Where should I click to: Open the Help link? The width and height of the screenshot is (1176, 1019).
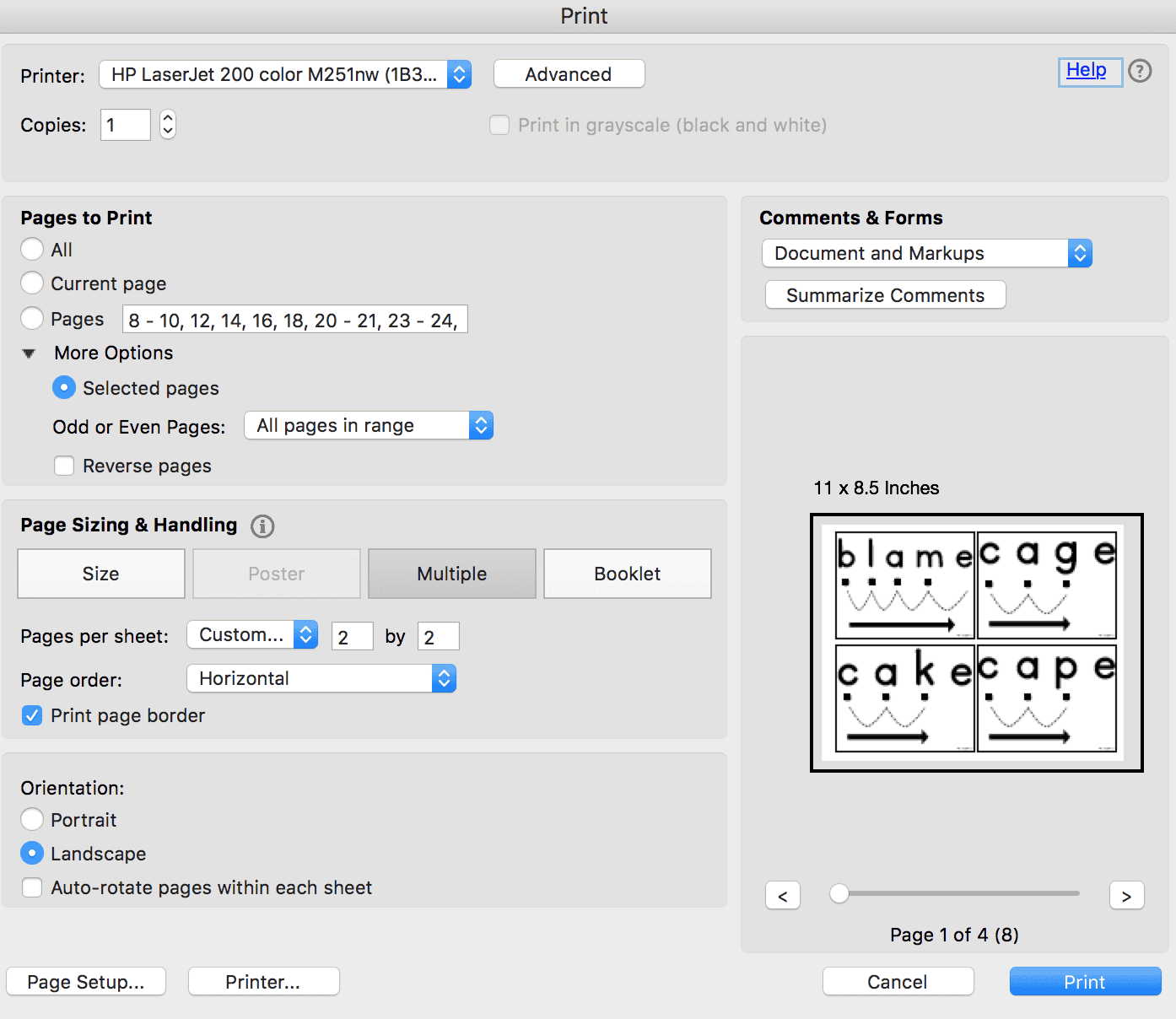pos(1087,70)
